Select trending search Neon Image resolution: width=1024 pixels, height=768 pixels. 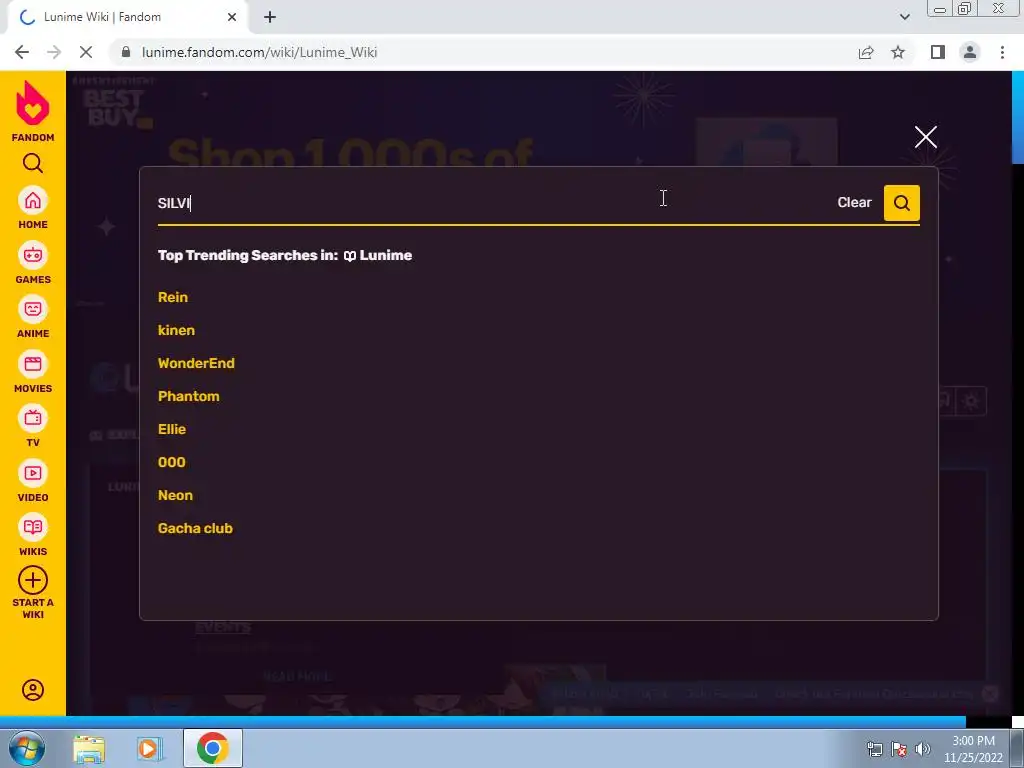coord(175,495)
